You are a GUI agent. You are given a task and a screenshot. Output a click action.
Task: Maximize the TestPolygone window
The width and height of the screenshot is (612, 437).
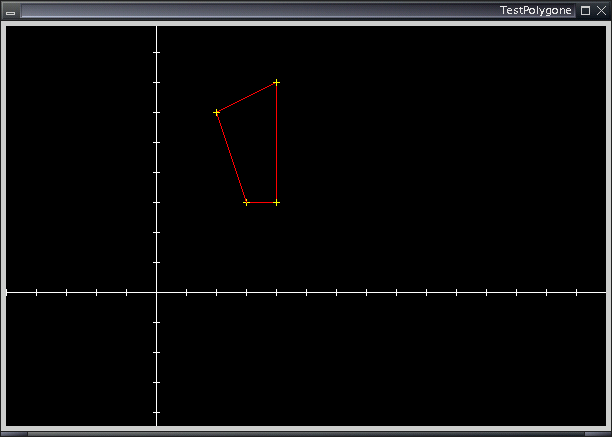pos(585,11)
